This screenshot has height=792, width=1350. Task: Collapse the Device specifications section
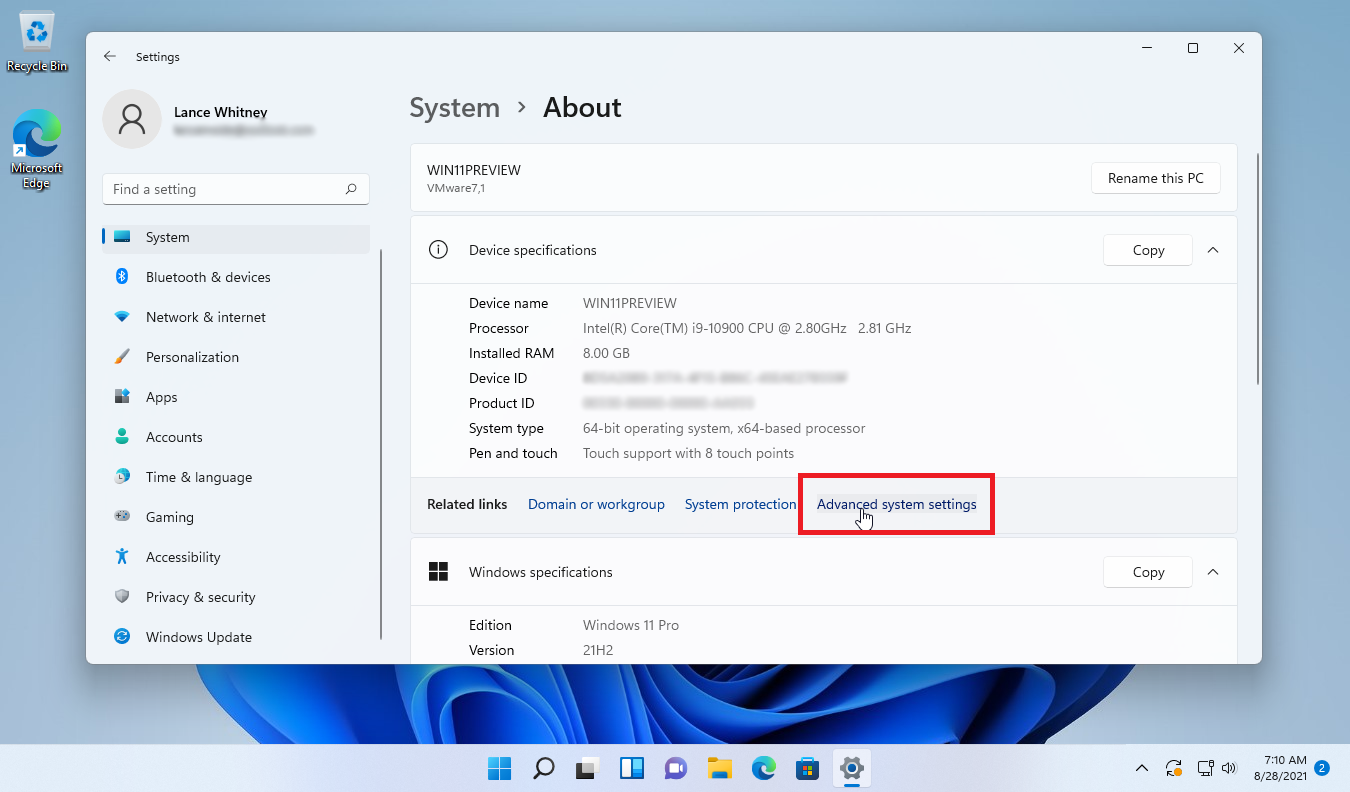pos(1213,250)
